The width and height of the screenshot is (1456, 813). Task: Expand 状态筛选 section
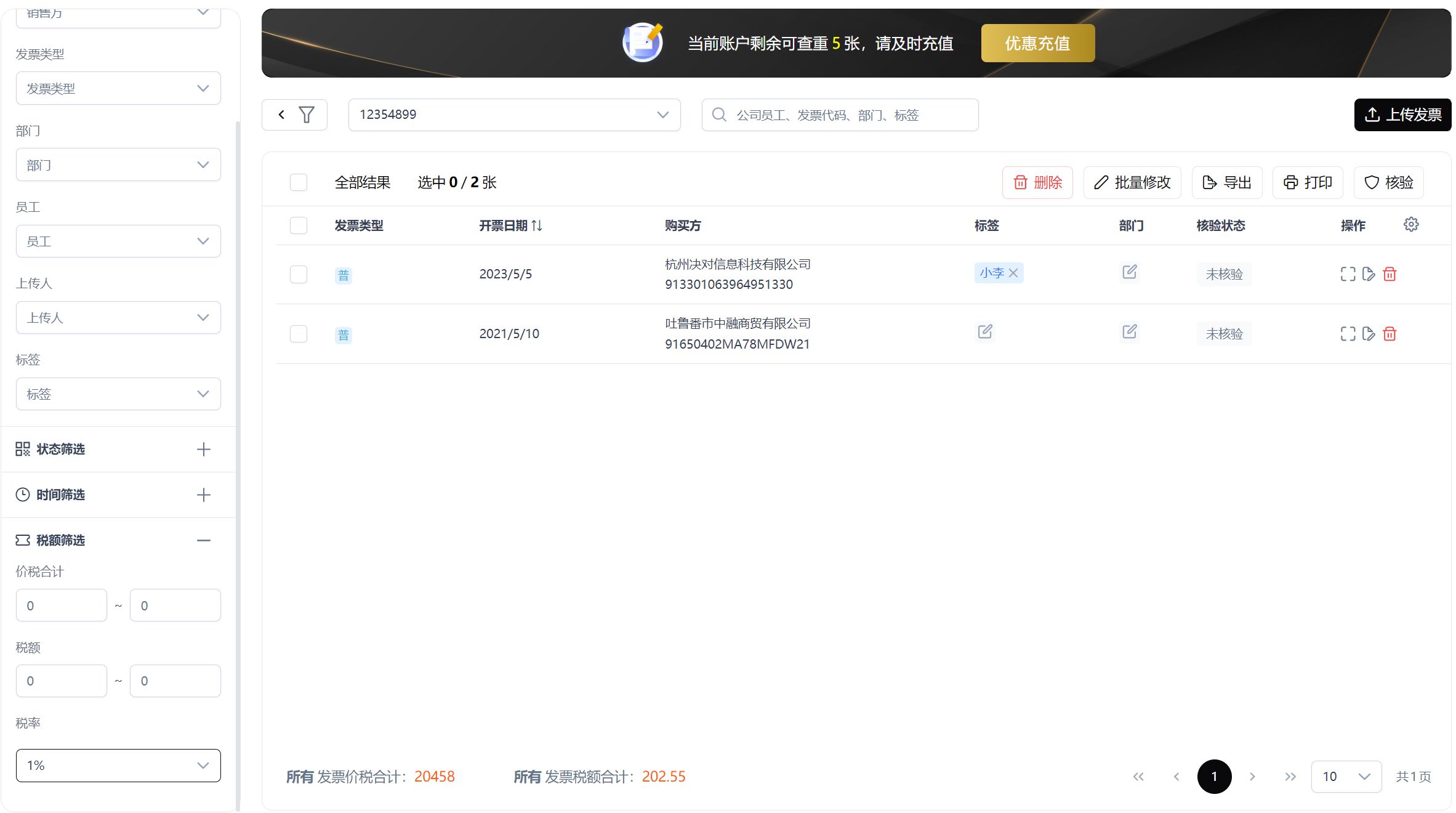click(204, 449)
